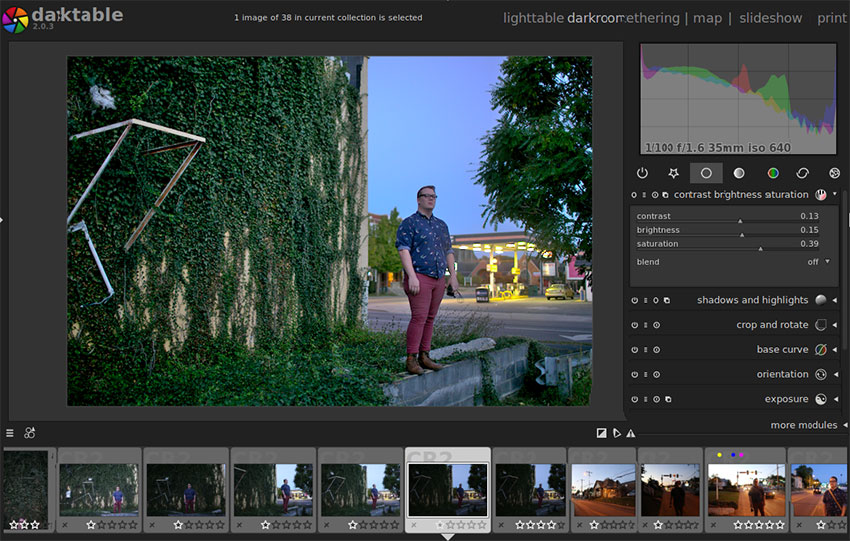
Task: Toggle the base curve module on/off
Action: click(635, 350)
